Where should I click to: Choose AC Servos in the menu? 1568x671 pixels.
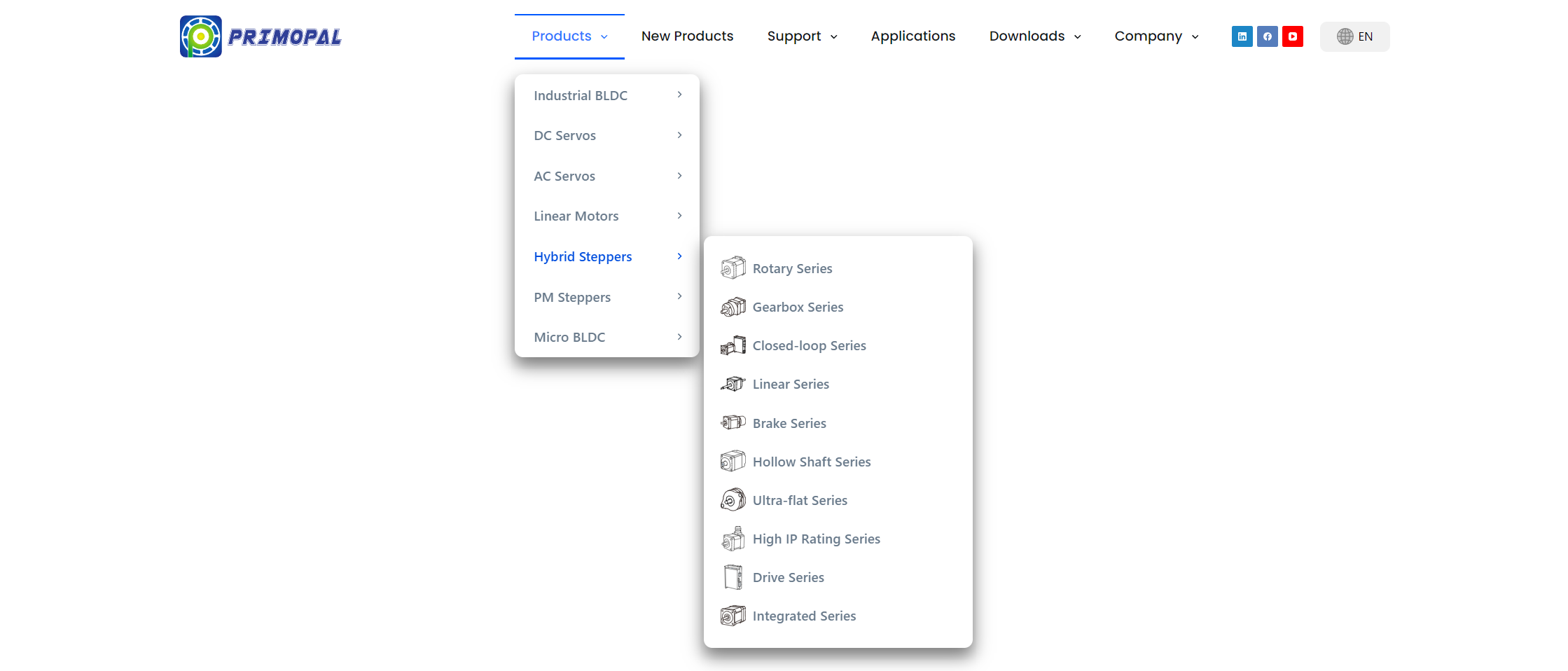[564, 177]
